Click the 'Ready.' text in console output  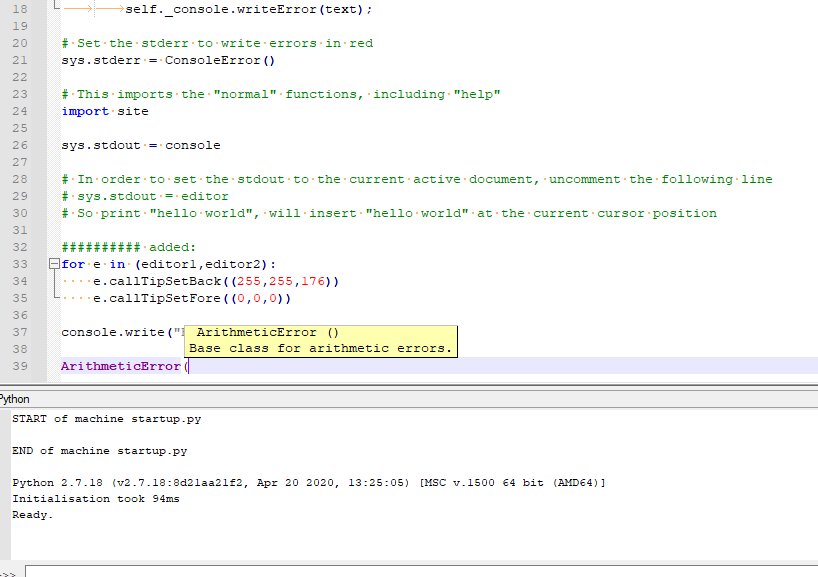(32, 515)
